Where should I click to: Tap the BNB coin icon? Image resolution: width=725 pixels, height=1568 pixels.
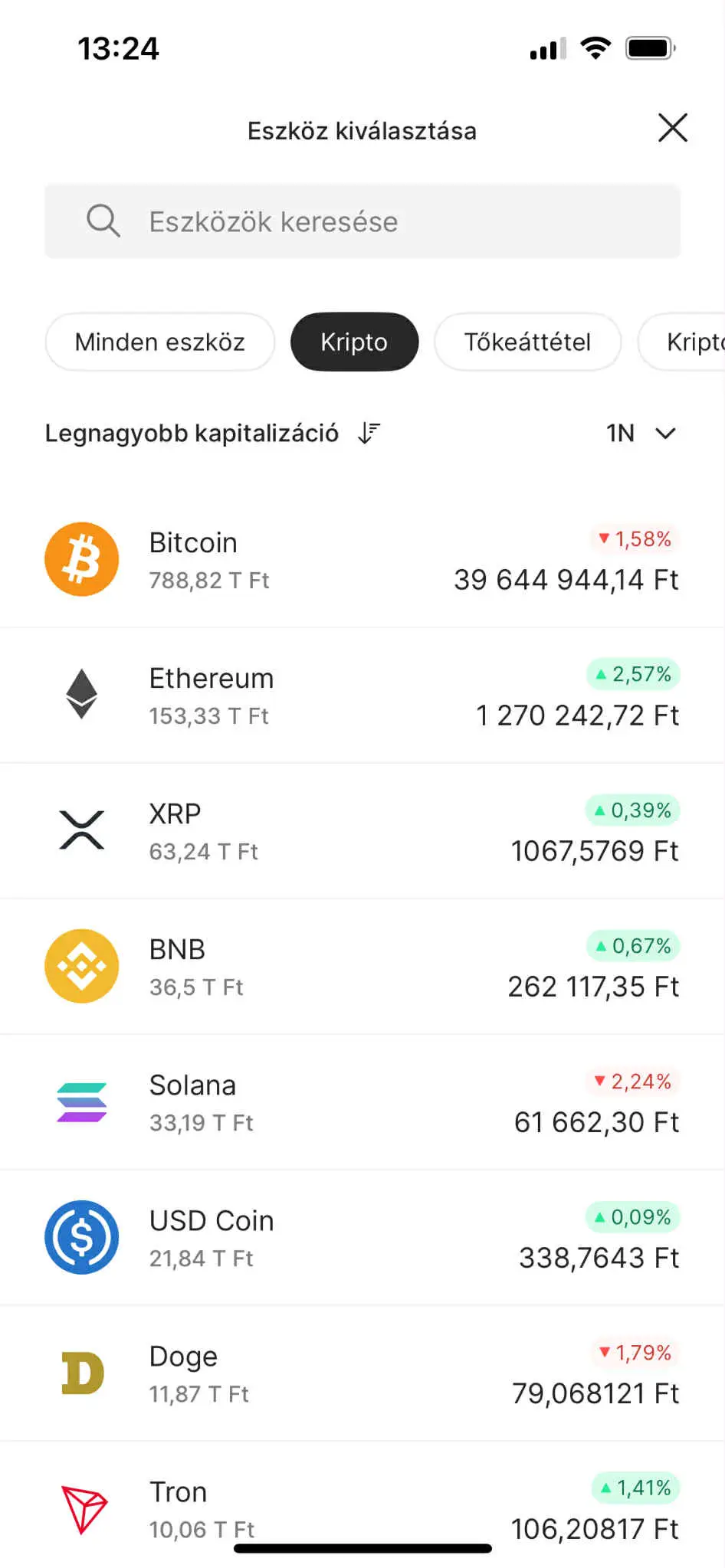pos(82,966)
